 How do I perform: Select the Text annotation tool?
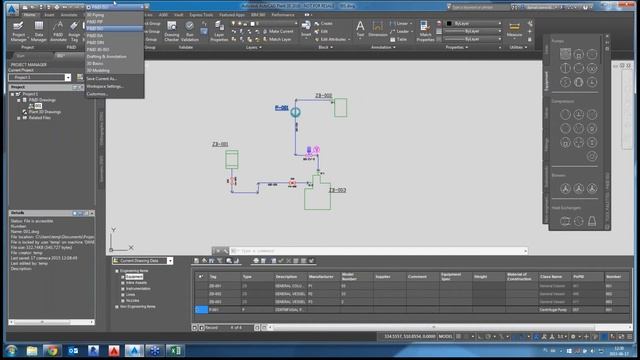point(360,29)
